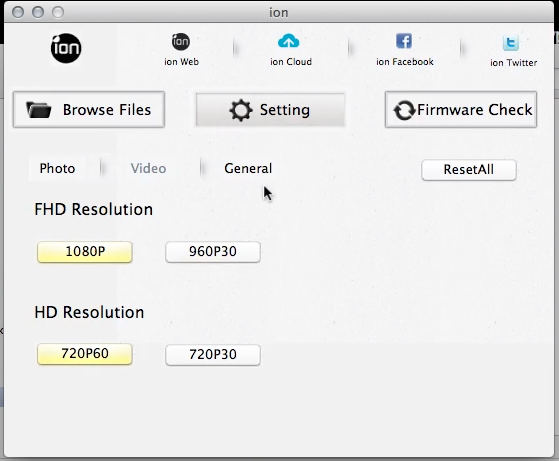Click the ion Twitter text label
This screenshot has width=559, height=461.
click(x=513, y=63)
